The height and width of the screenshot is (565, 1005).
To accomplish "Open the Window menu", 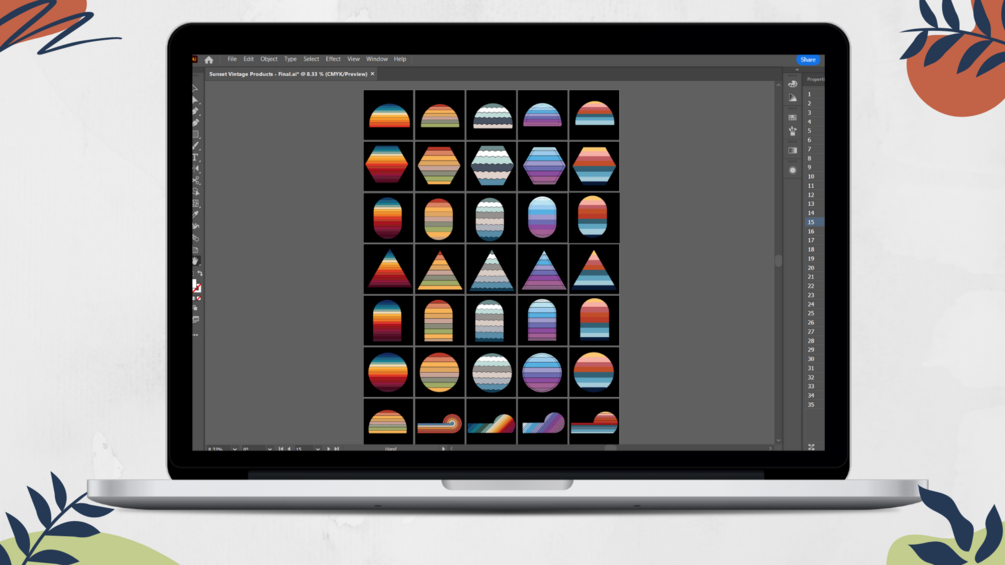I will (377, 59).
